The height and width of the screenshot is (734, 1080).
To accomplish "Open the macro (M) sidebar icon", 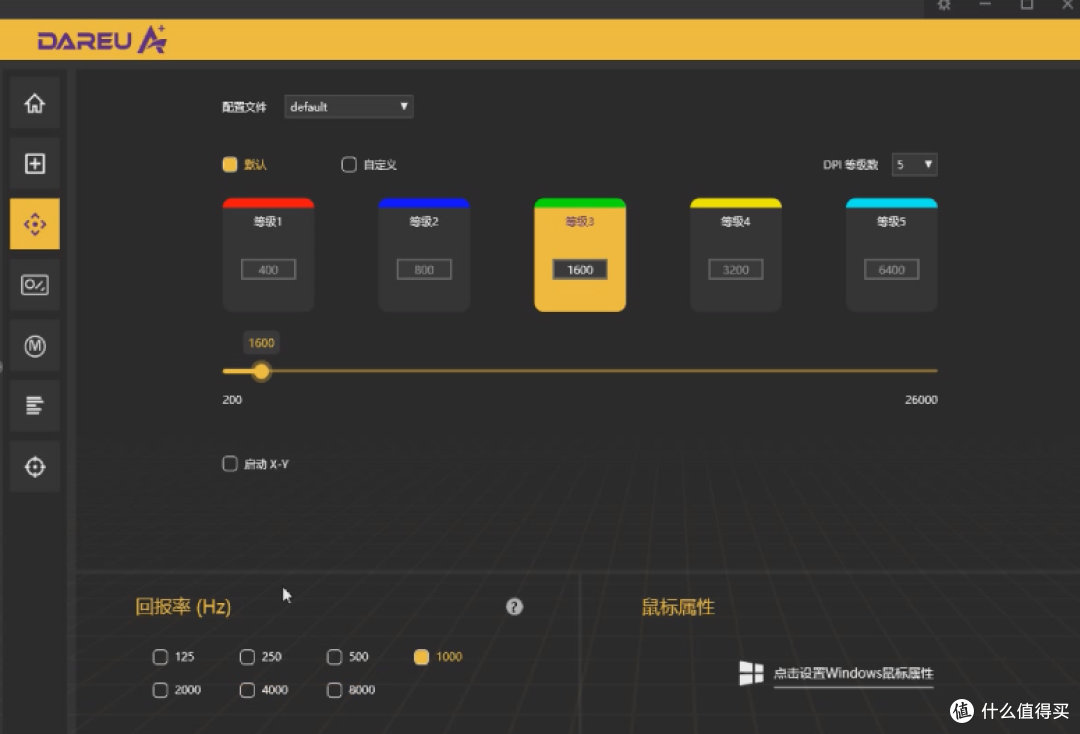I will coord(34,346).
